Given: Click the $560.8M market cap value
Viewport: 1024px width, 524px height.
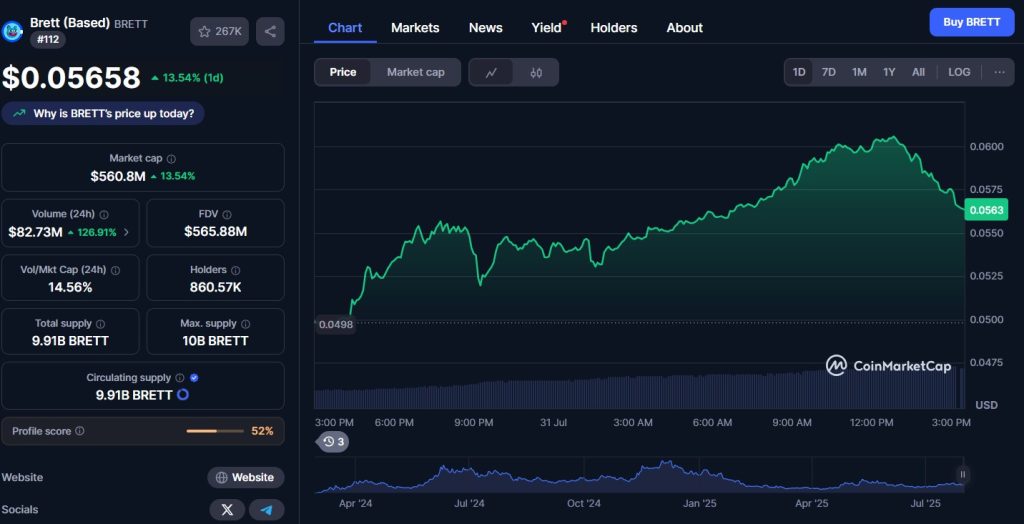Looking at the screenshot, I should click(118, 176).
